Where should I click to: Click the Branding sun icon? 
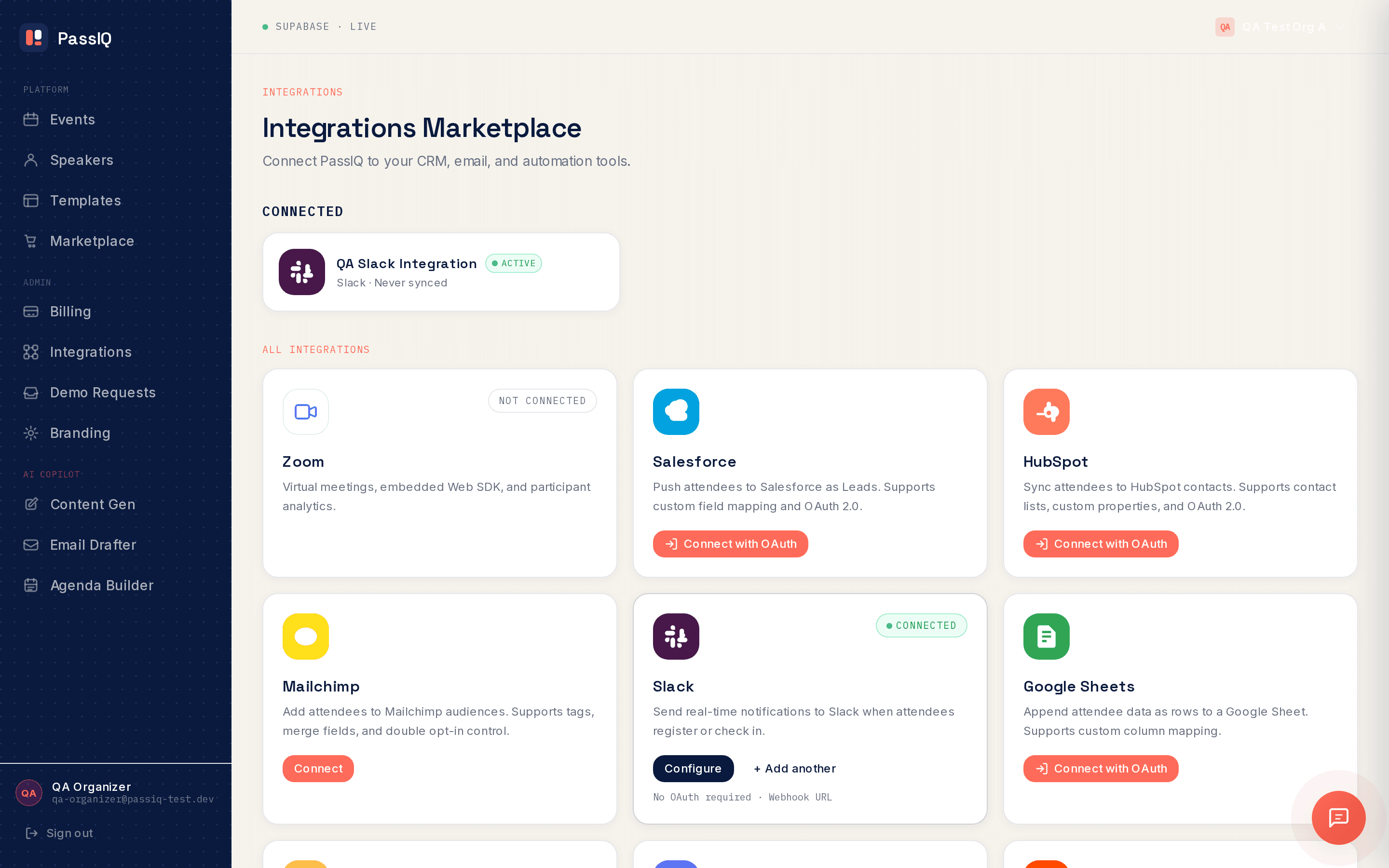point(31,433)
